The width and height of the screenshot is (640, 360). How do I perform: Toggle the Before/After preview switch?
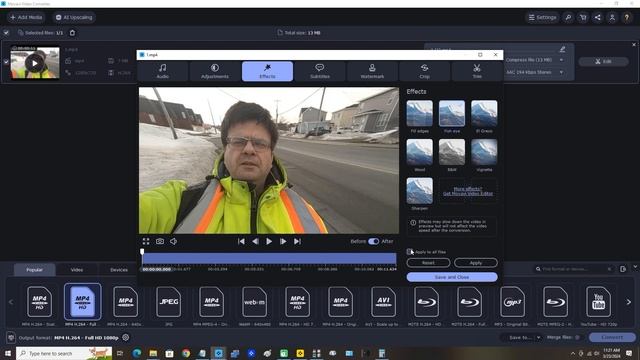tap(373, 241)
